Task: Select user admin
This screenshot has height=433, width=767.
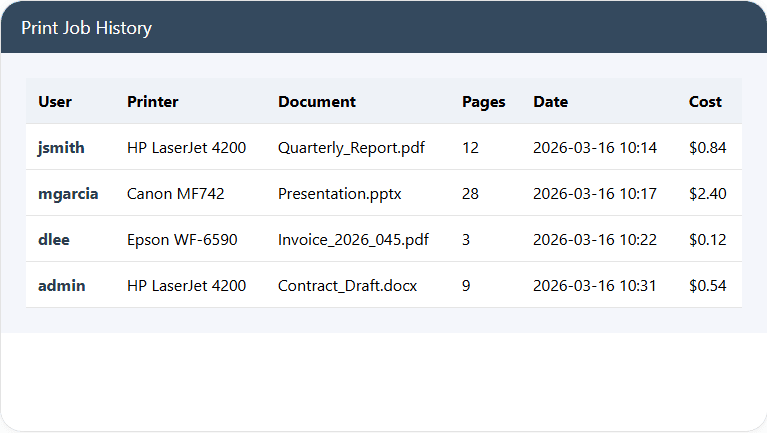Action: [62, 286]
